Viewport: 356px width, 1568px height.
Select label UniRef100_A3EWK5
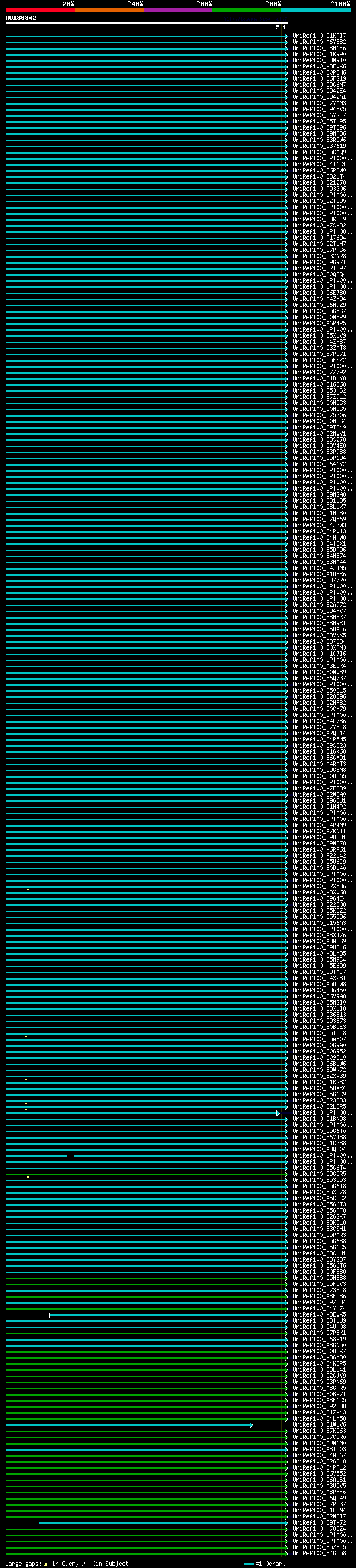coord(319,1315)
